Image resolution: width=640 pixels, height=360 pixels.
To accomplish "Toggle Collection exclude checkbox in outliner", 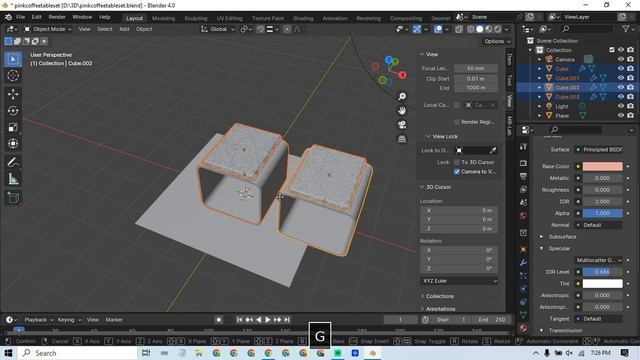I will 611,50.
